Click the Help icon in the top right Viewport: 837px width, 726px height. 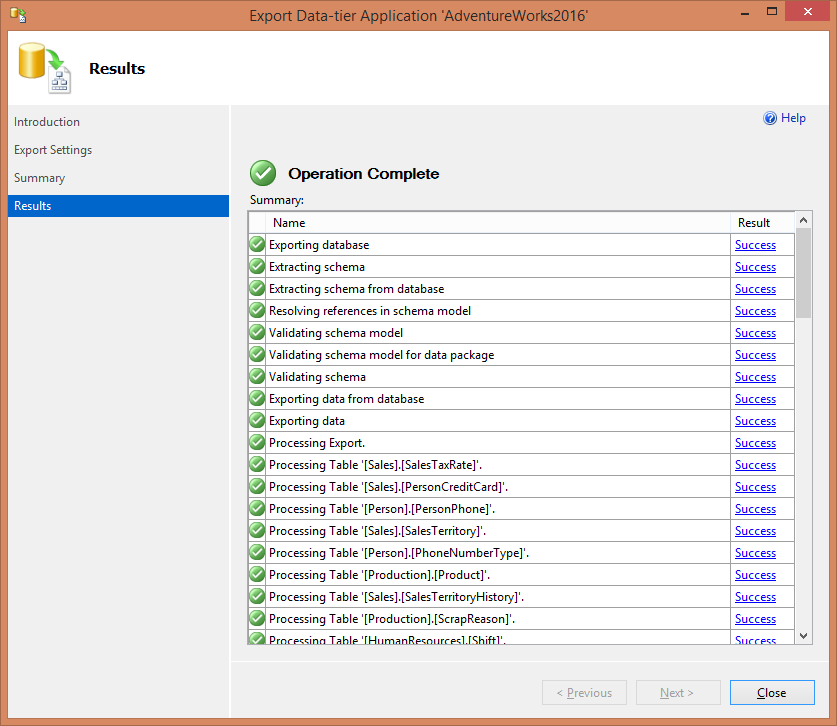tap(770, 118)
